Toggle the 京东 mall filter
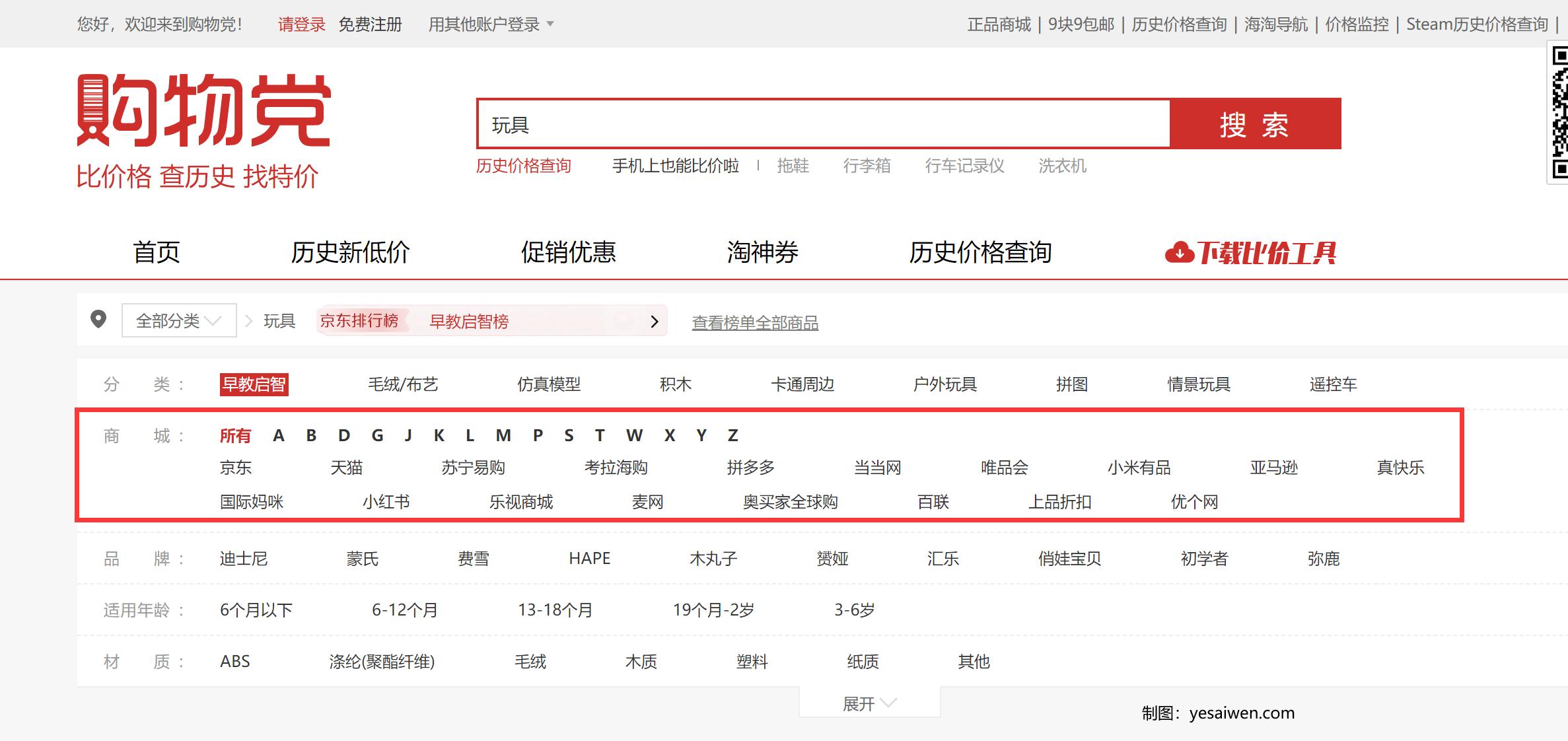The image size is (1568, 741). coord(236,468)
